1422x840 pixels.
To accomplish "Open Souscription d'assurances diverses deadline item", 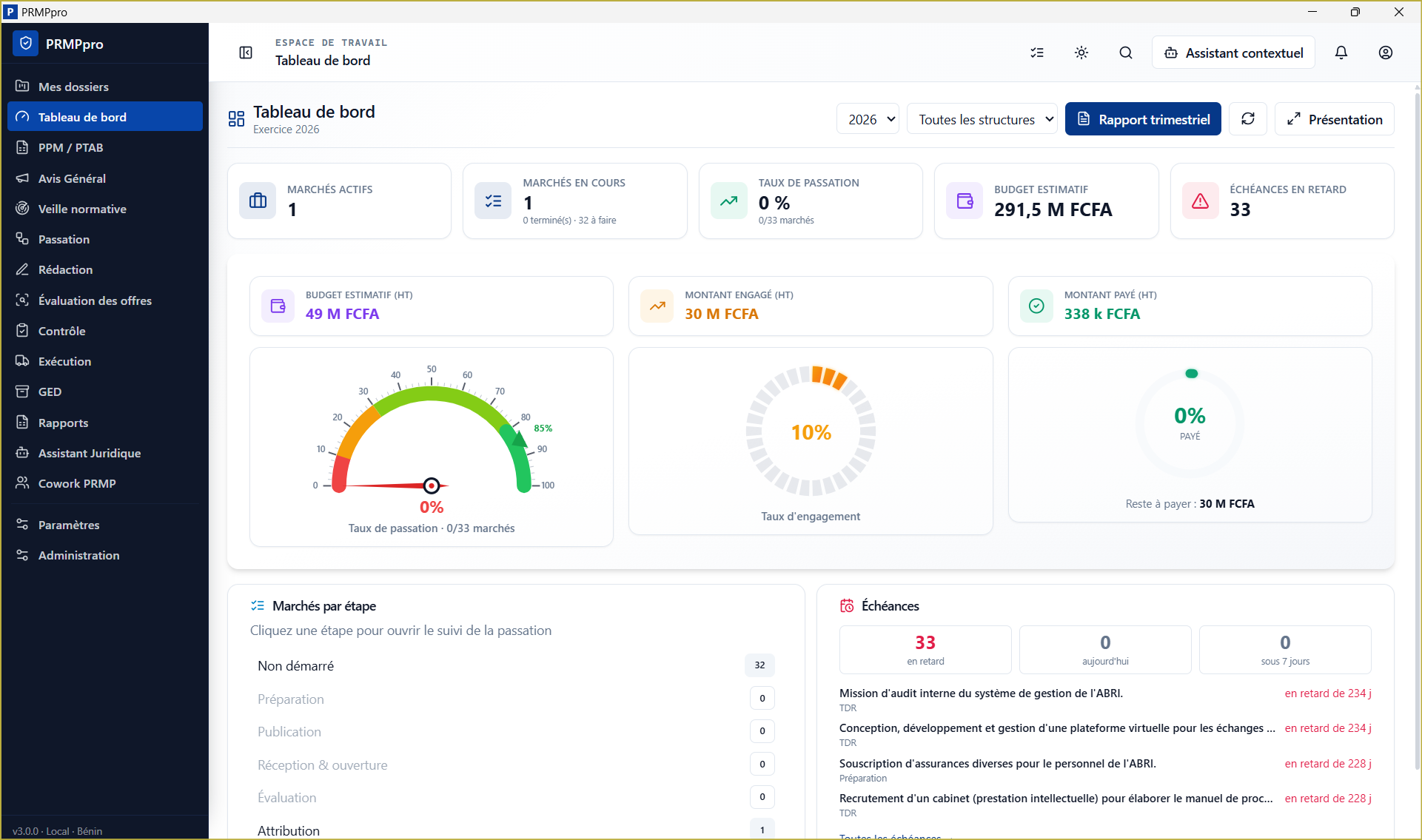I will click(x=1105, y=770).
